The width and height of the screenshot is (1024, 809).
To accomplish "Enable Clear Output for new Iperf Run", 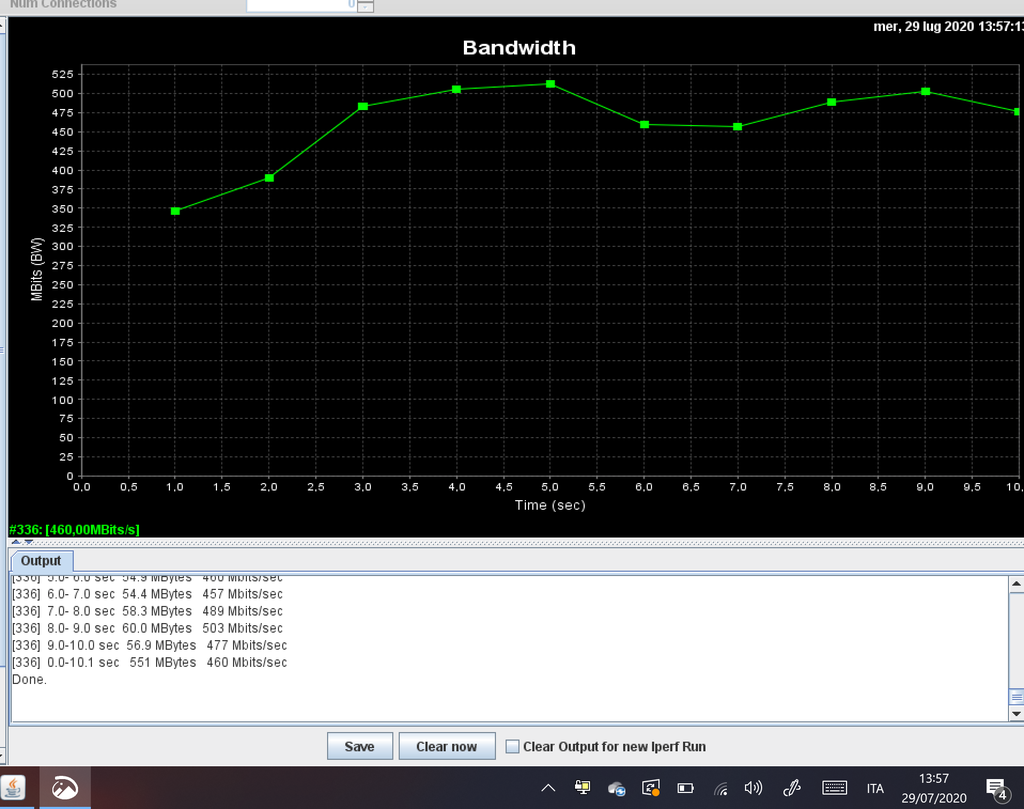I will (x=513, y=746).
